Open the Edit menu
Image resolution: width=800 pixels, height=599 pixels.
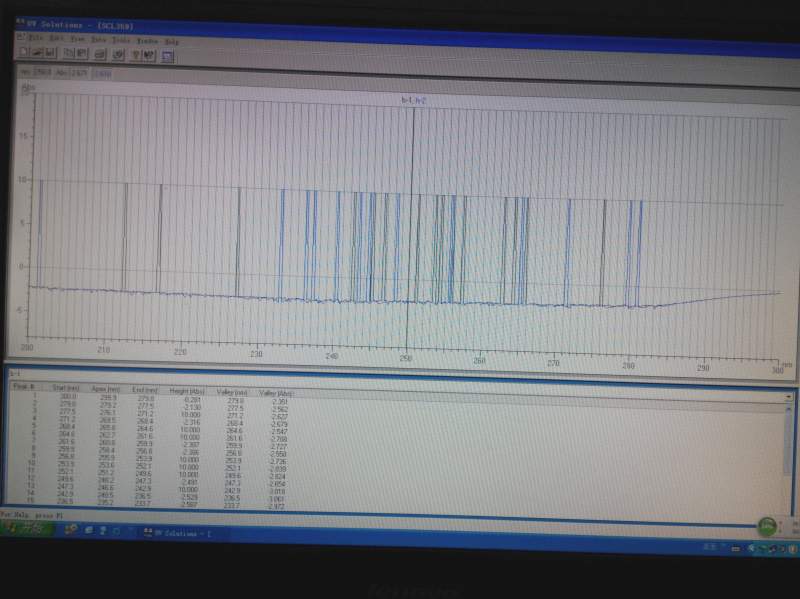(57, 38)
